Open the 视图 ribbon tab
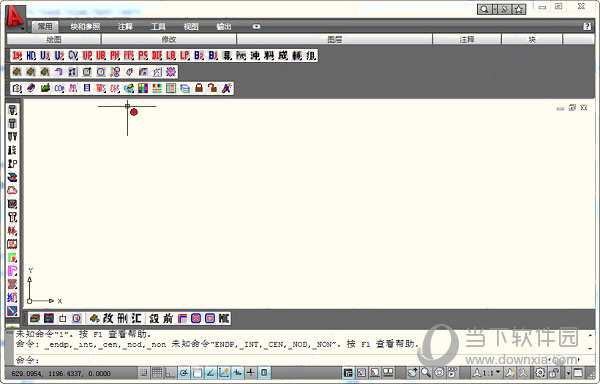 click(x=191, y=26)
